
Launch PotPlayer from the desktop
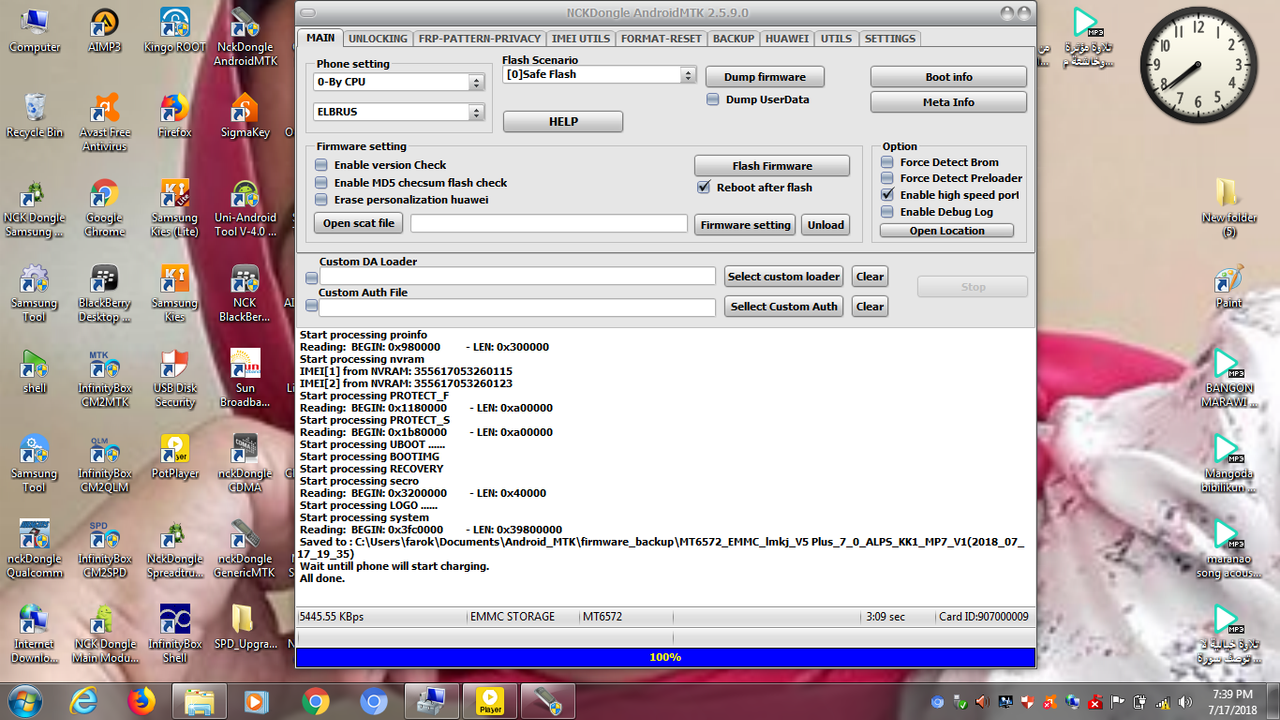175,457
